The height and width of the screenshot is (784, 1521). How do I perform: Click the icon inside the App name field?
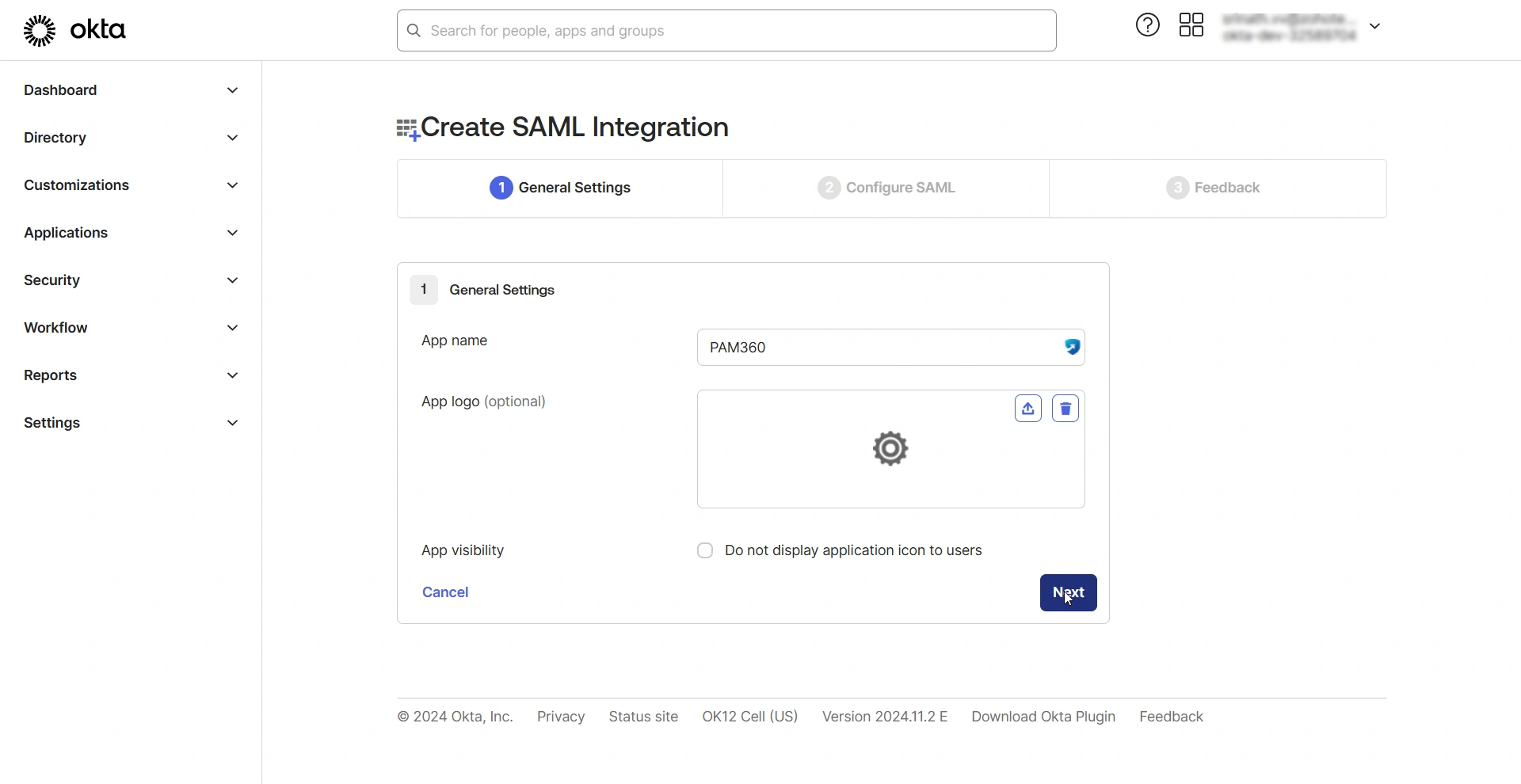(x=1071, y=347)
